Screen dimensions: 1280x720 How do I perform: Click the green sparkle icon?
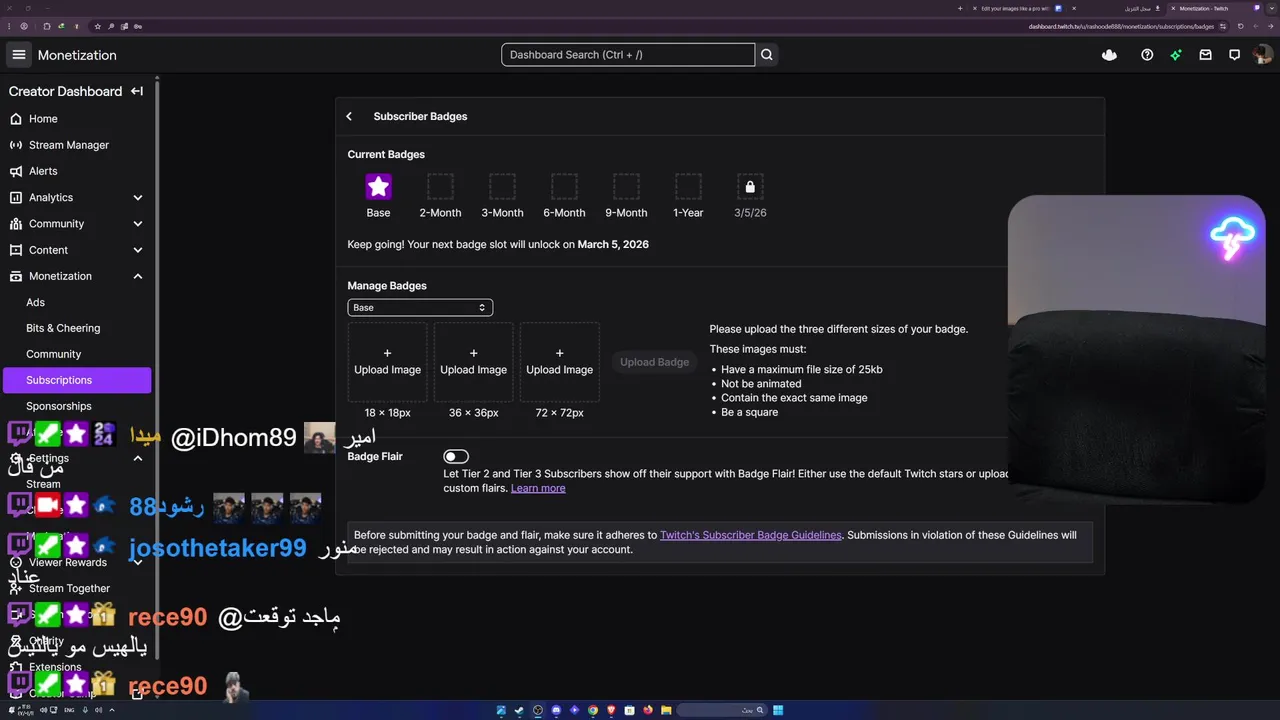pyautogui.click(x=1176, y=55)
